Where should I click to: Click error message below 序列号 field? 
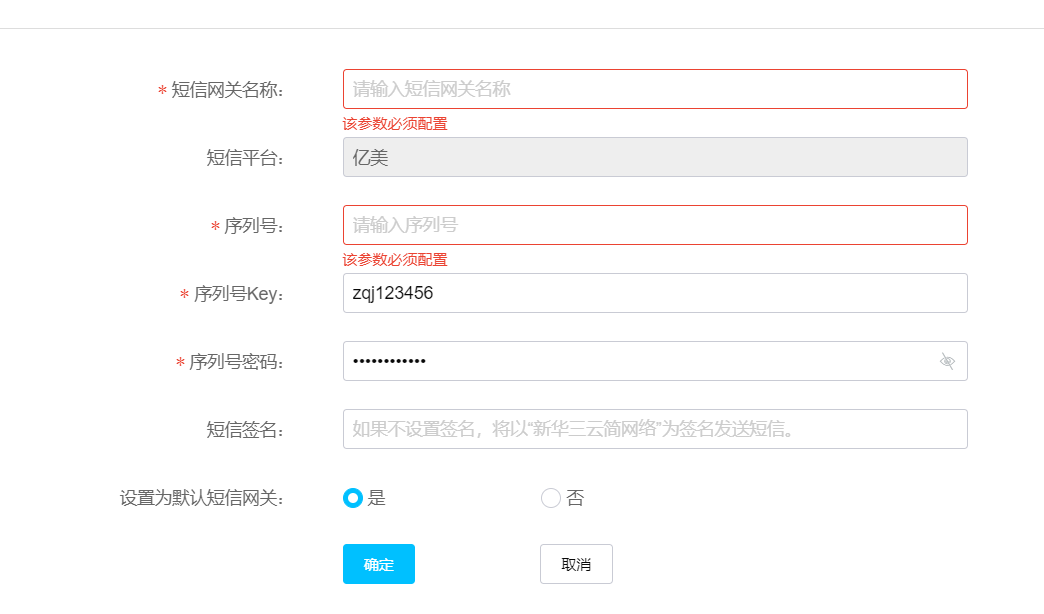395,260
